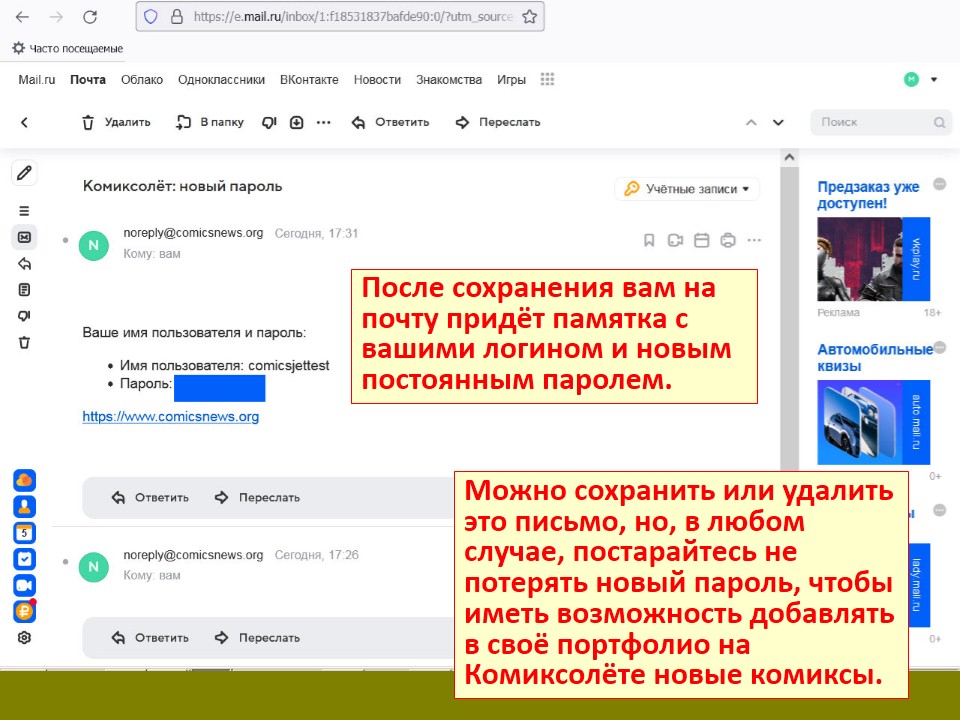
Task: Open the Trash folder icon in sidebar
Action: click(24, 342)
